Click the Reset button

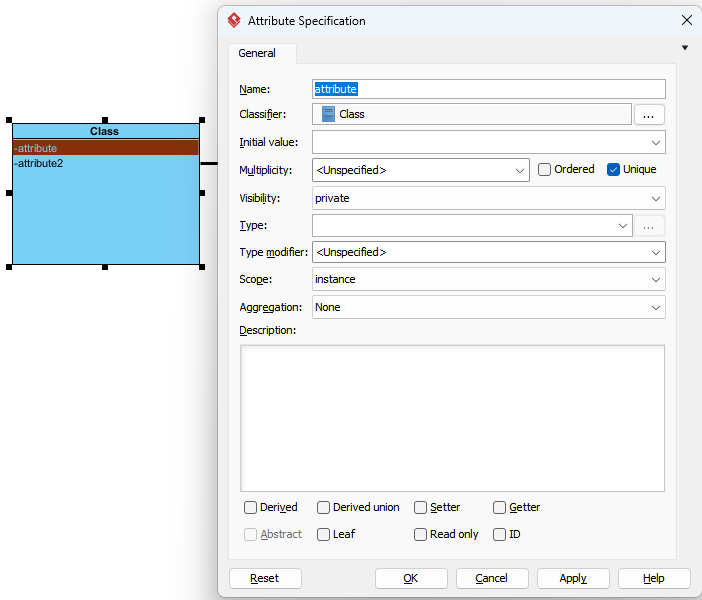click(265, 579)
